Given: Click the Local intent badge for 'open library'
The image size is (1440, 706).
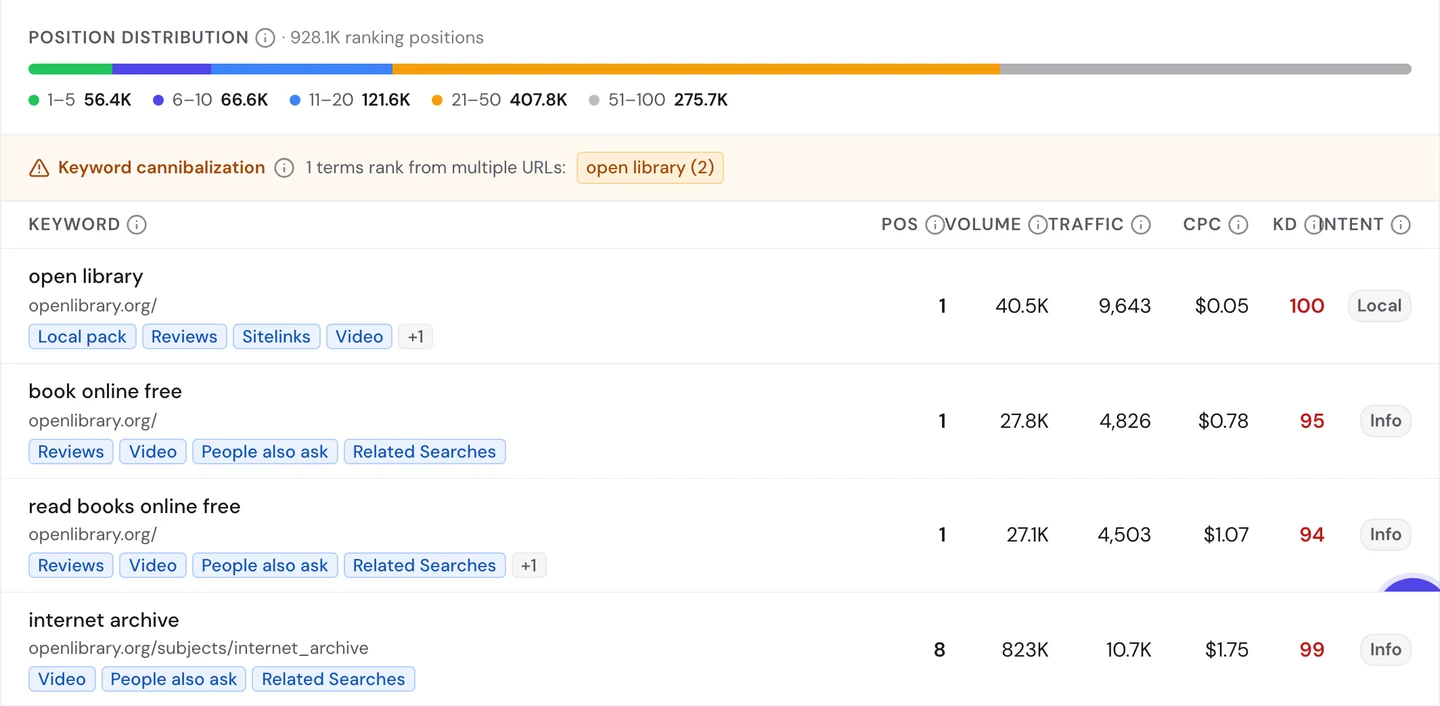Looking at the screenshot, I should click(1379, 306).
